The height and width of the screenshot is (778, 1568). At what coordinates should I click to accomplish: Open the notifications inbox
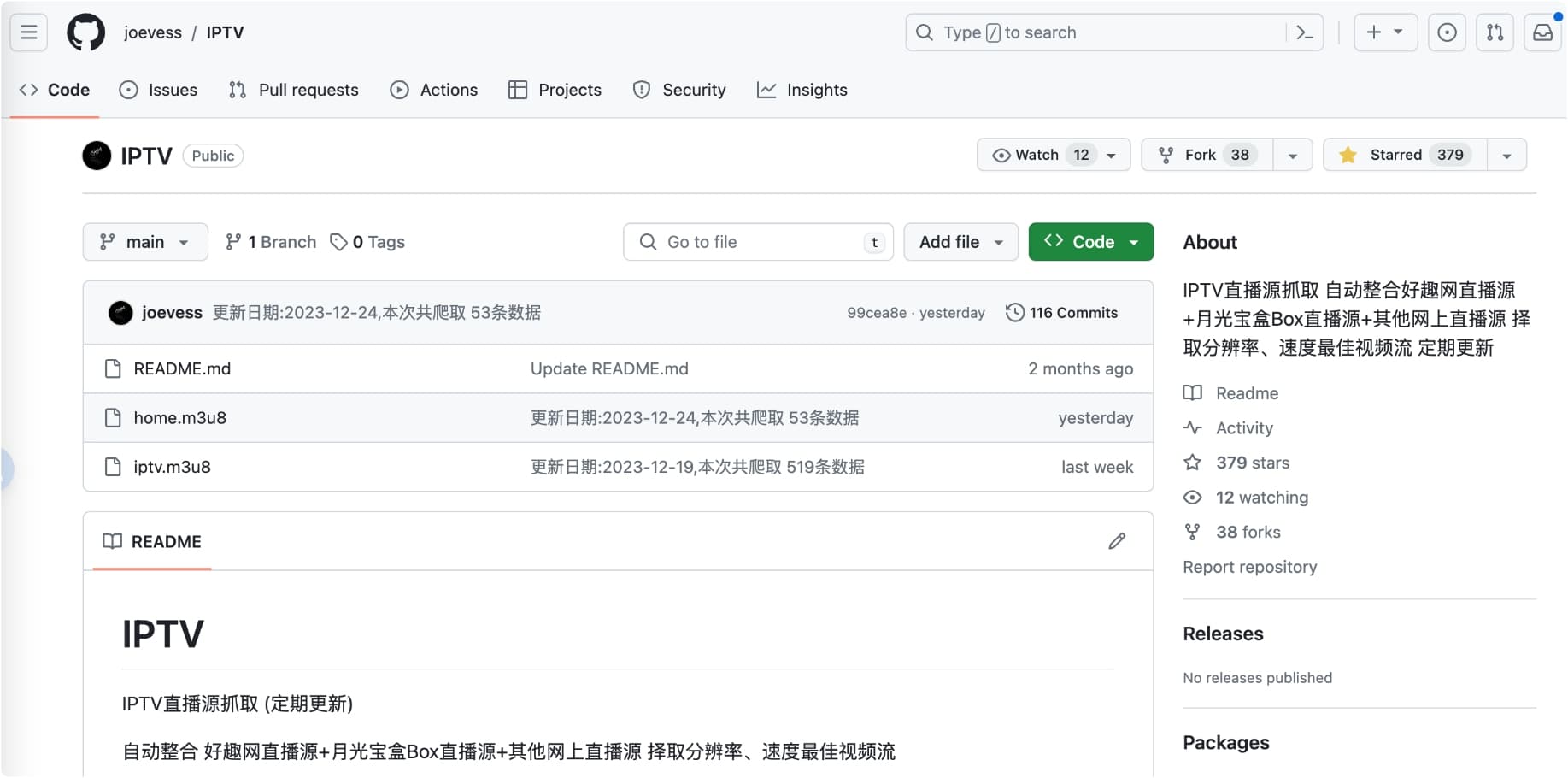(1542, 32)
